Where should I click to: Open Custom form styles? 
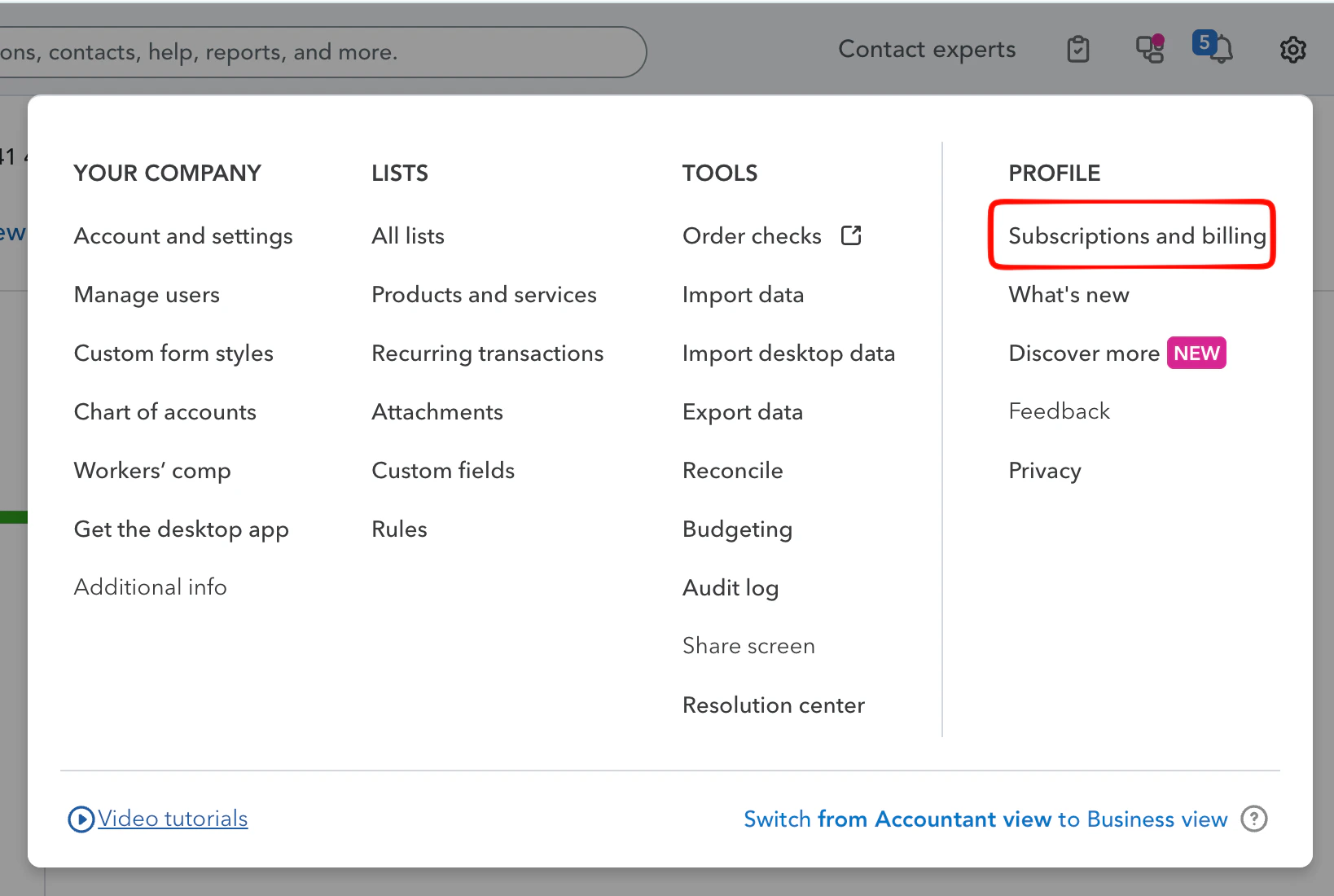tap(173, 354)
